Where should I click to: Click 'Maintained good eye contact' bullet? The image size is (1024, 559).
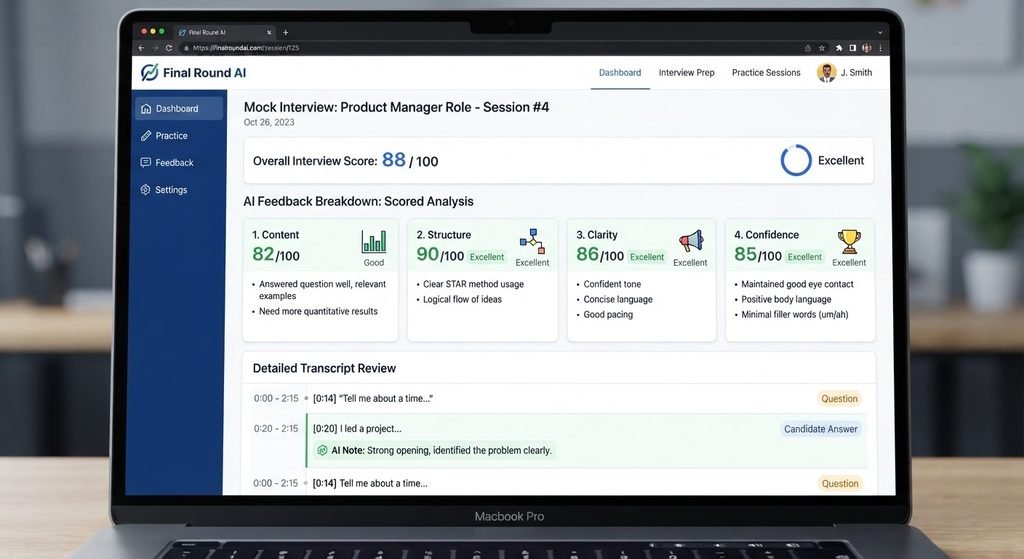[x=797, y=284]
